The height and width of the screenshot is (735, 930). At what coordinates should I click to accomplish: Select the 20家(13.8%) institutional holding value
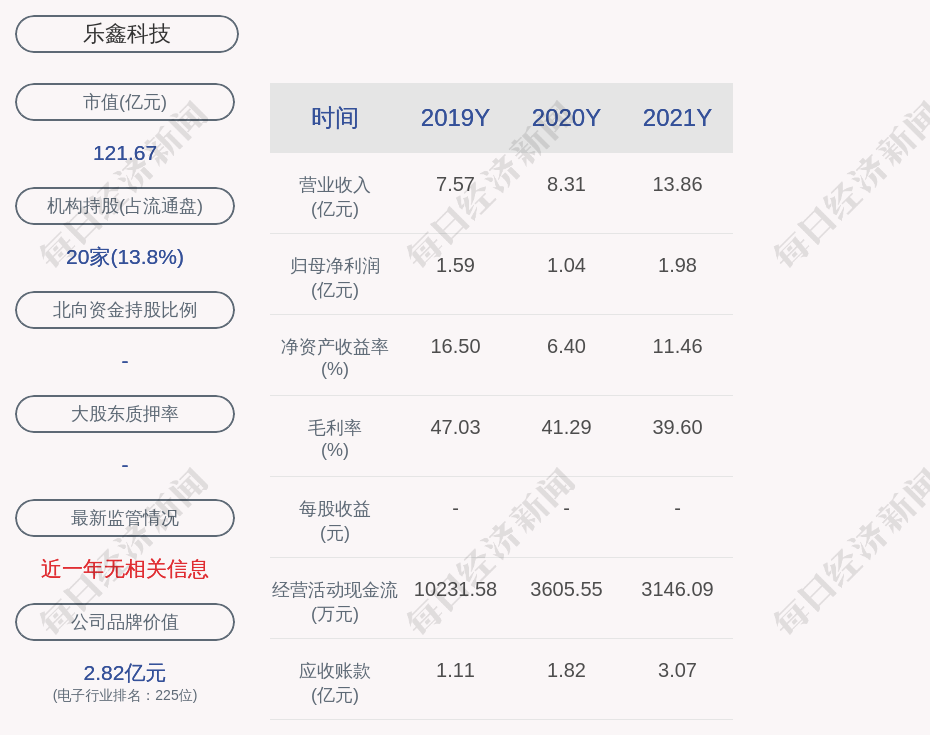(125, 257)
